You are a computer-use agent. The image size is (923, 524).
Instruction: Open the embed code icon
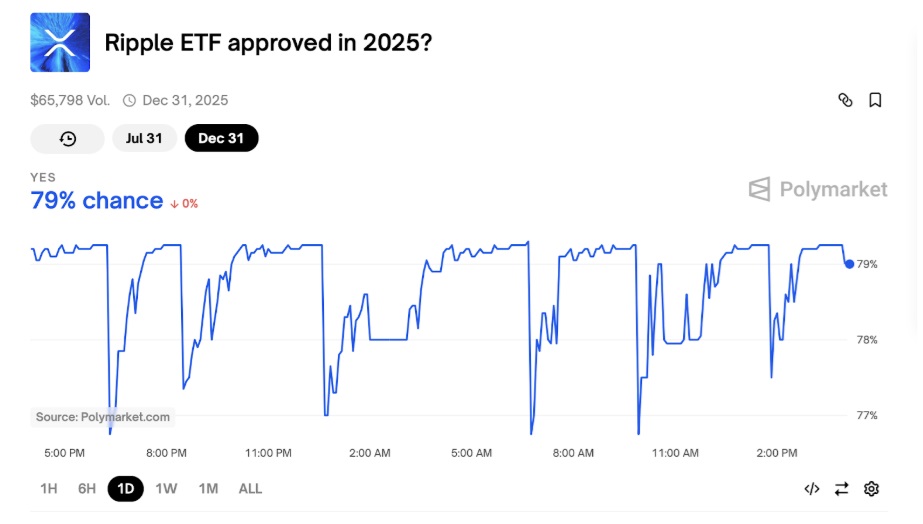(x=812, y=489)
